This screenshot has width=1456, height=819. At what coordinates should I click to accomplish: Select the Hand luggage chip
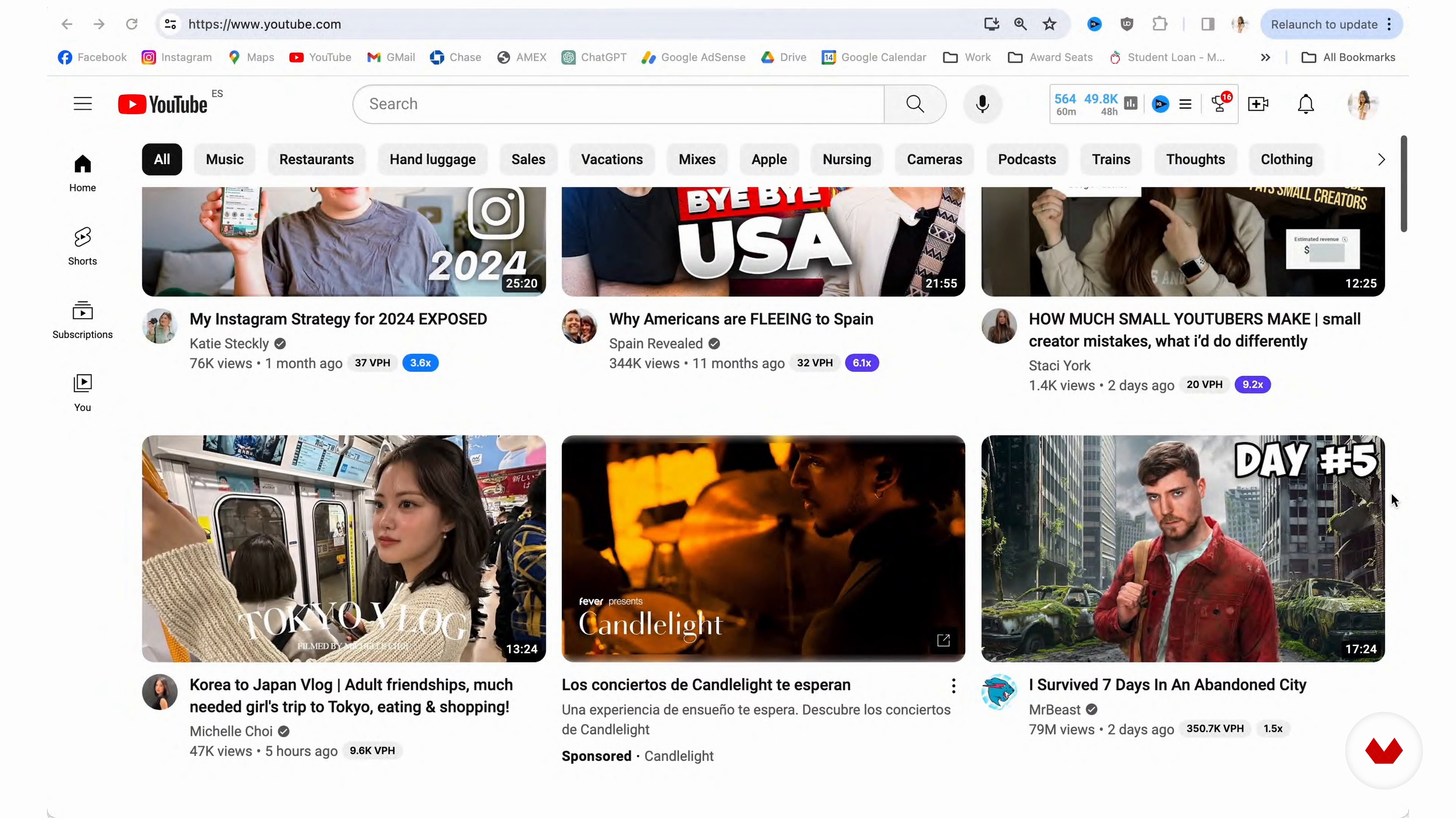432,159
